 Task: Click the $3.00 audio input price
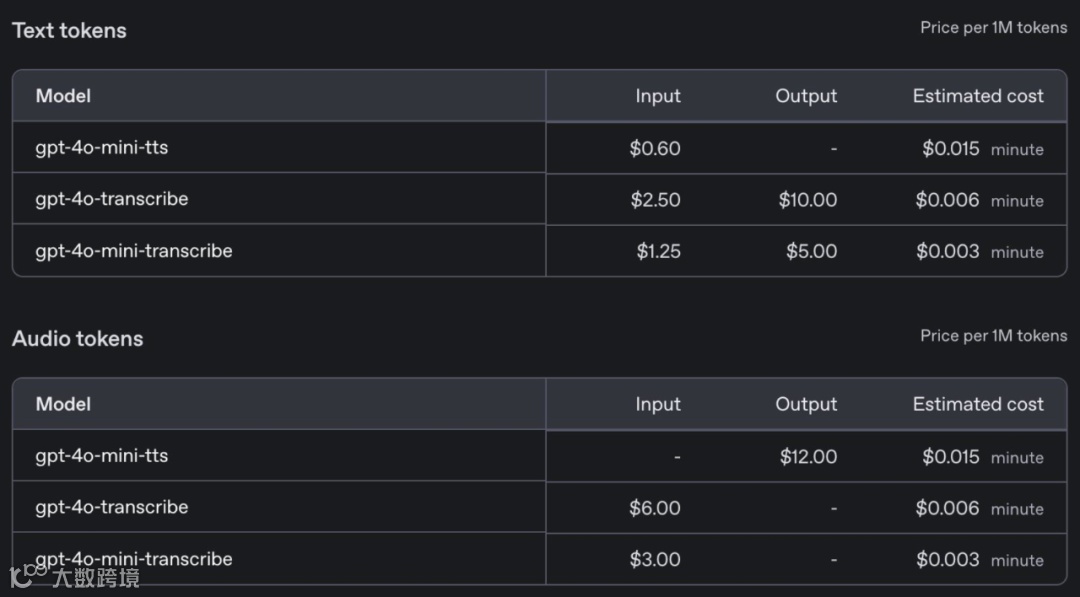(654, 559)
